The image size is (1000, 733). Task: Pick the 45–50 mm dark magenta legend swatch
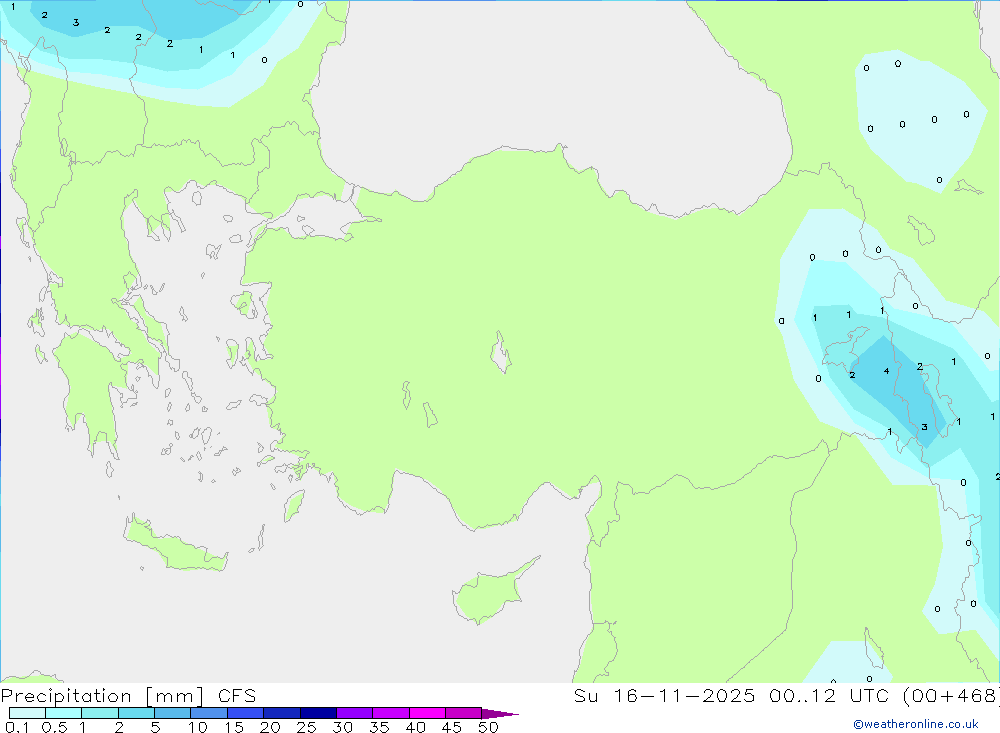coord(464,713)
